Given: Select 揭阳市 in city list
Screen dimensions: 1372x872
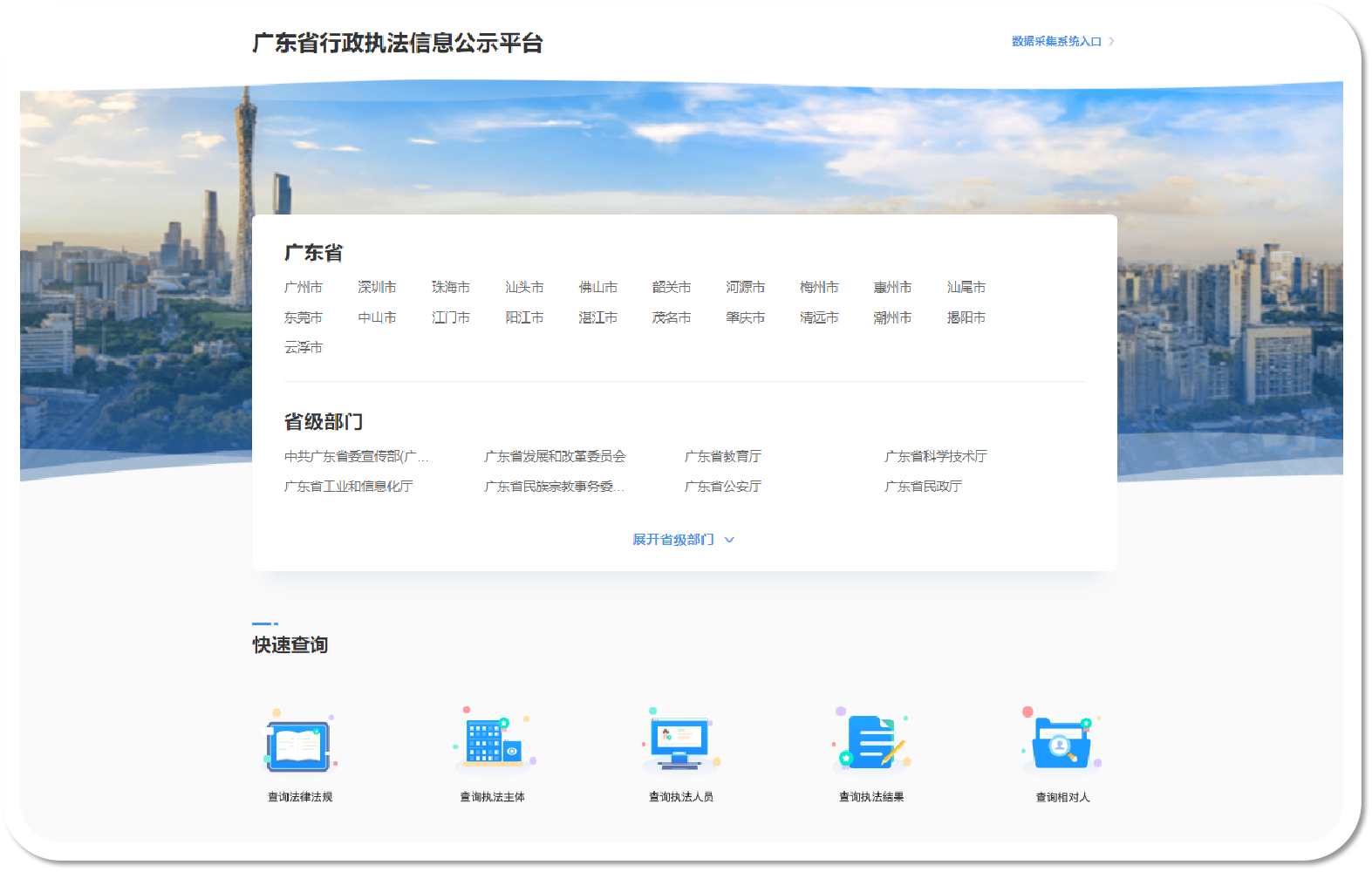Looking at the screenshot, I should 966,317.
